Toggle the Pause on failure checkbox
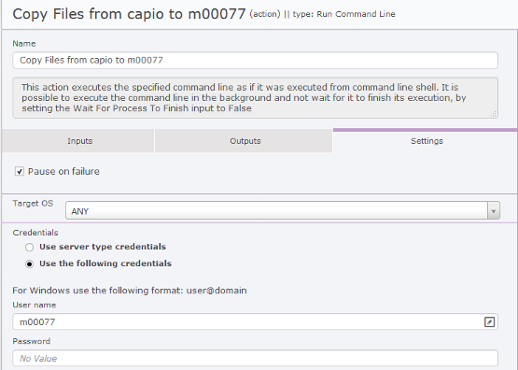The width and height of the screenshot is (518, 370). tap(19, 172)
